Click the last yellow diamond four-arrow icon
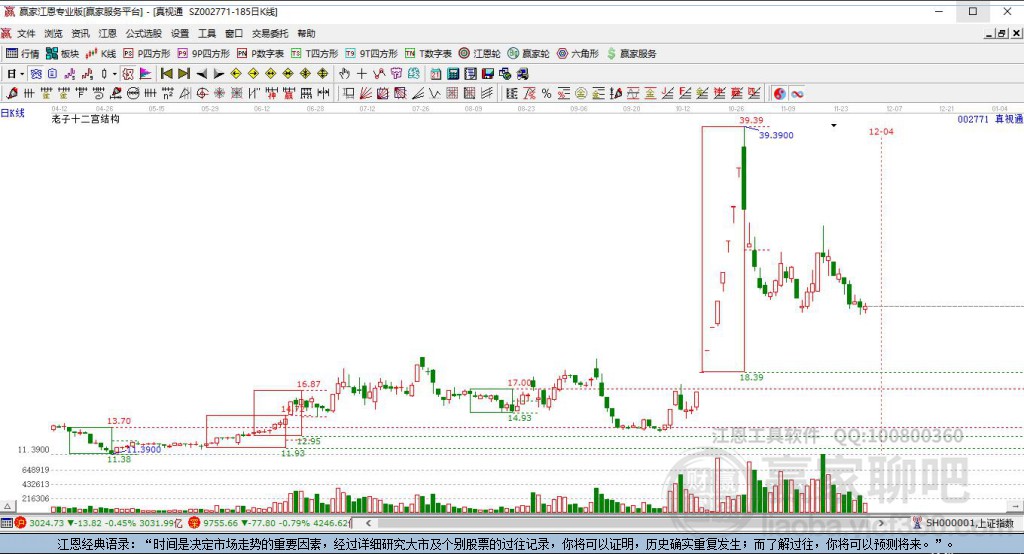Viewport: 1024px width, 554px height. pos(323,74)
